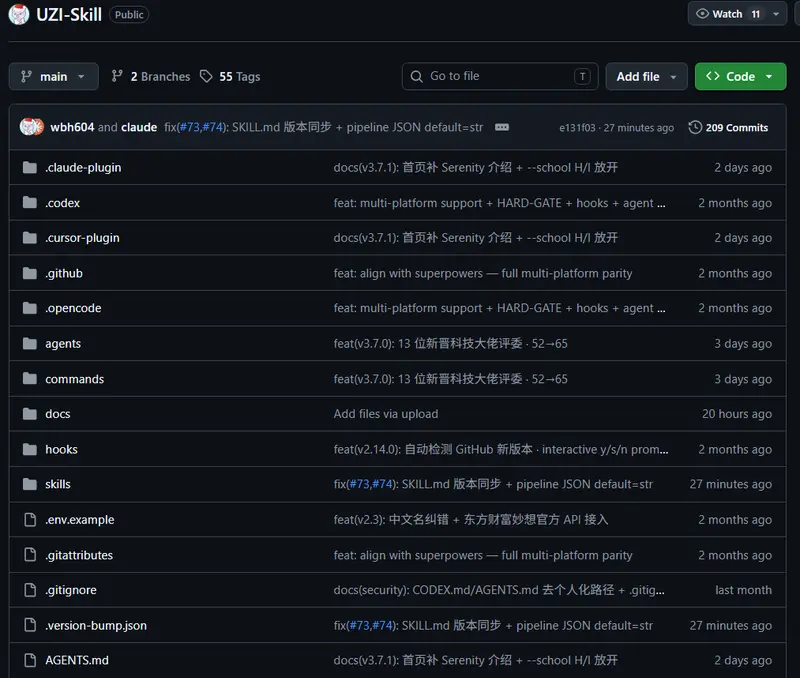This screenshot has width=800, height=678.
Task: Open the .claude-plugin folder icon
Action: pyautogui.click(x=30, y=167)
